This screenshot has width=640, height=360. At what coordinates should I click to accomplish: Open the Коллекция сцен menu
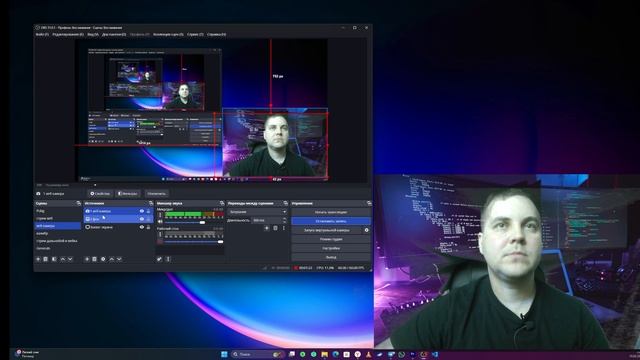(x=168, y=35)
